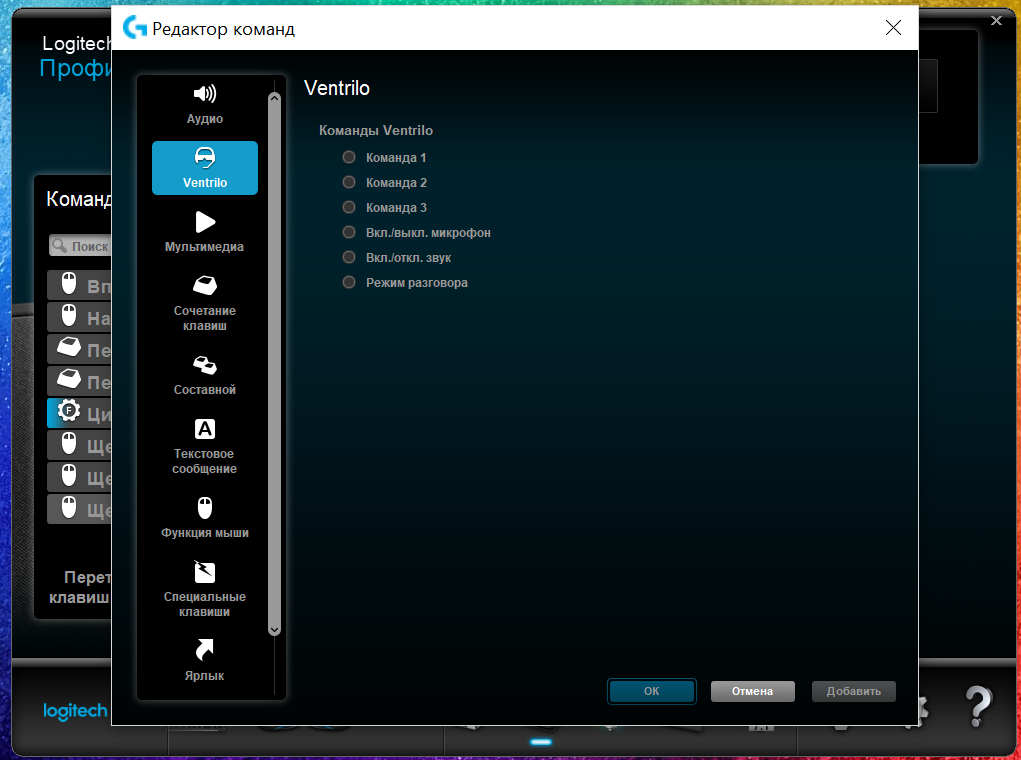Select the Режим разговора radio button
The height and width of the screenshot is (760, 1021).
click(349, 282)
